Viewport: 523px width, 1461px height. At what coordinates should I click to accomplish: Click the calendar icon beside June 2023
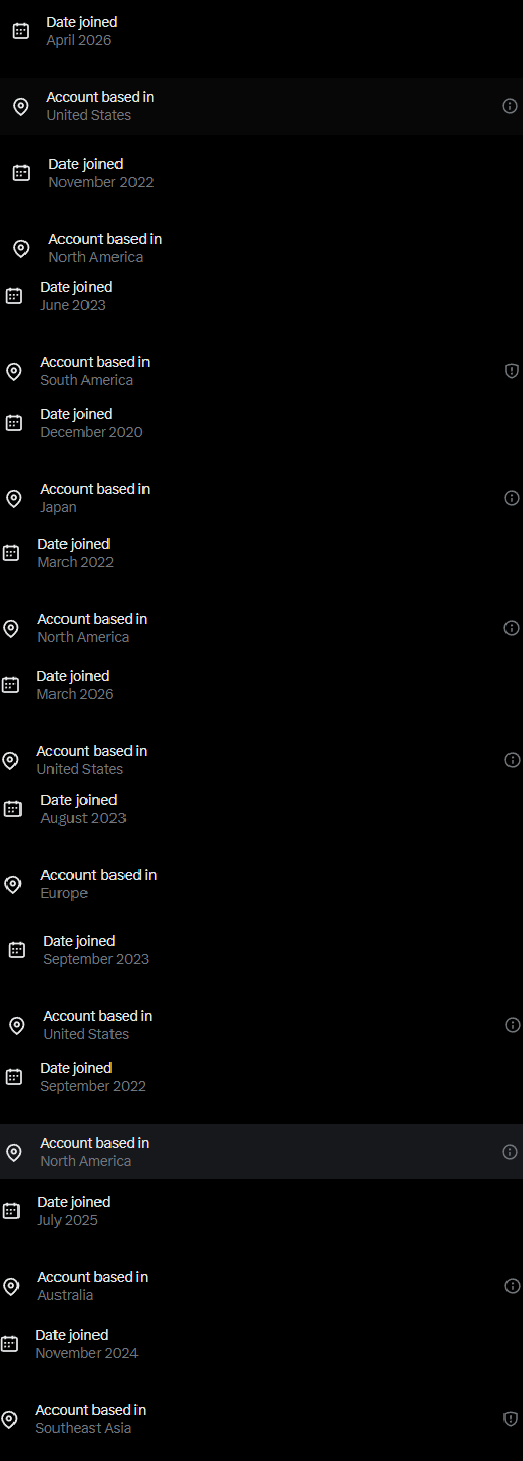[x=14, y=296]
